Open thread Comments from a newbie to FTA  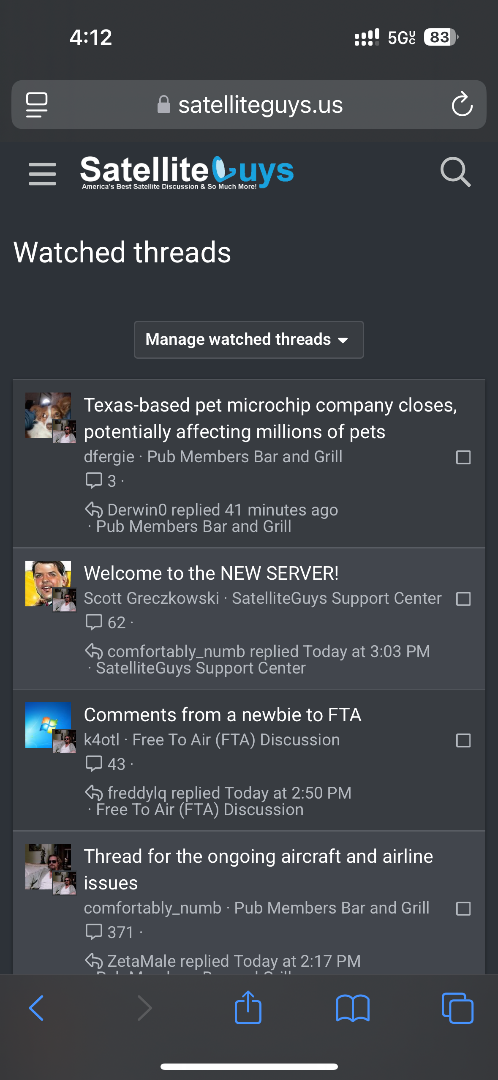[222, 715]
